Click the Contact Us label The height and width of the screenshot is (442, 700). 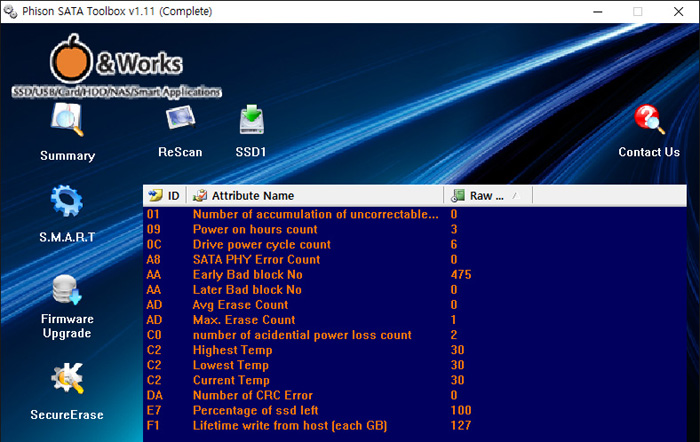tap(649, 152)
